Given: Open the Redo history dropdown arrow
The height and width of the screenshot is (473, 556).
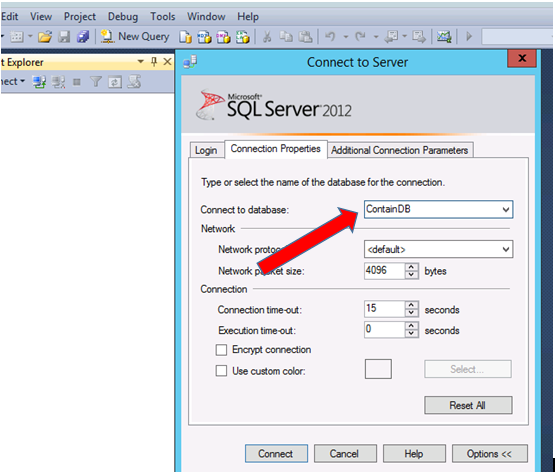Looking at the screenshot, I should [376, 37].
